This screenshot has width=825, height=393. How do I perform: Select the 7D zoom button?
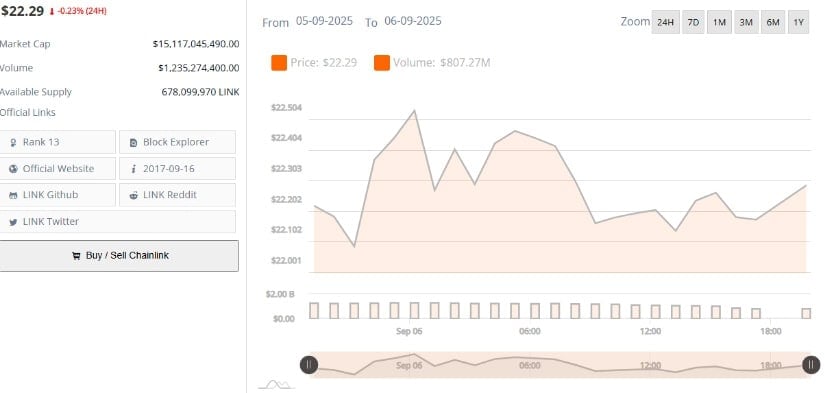click(693, 22)
